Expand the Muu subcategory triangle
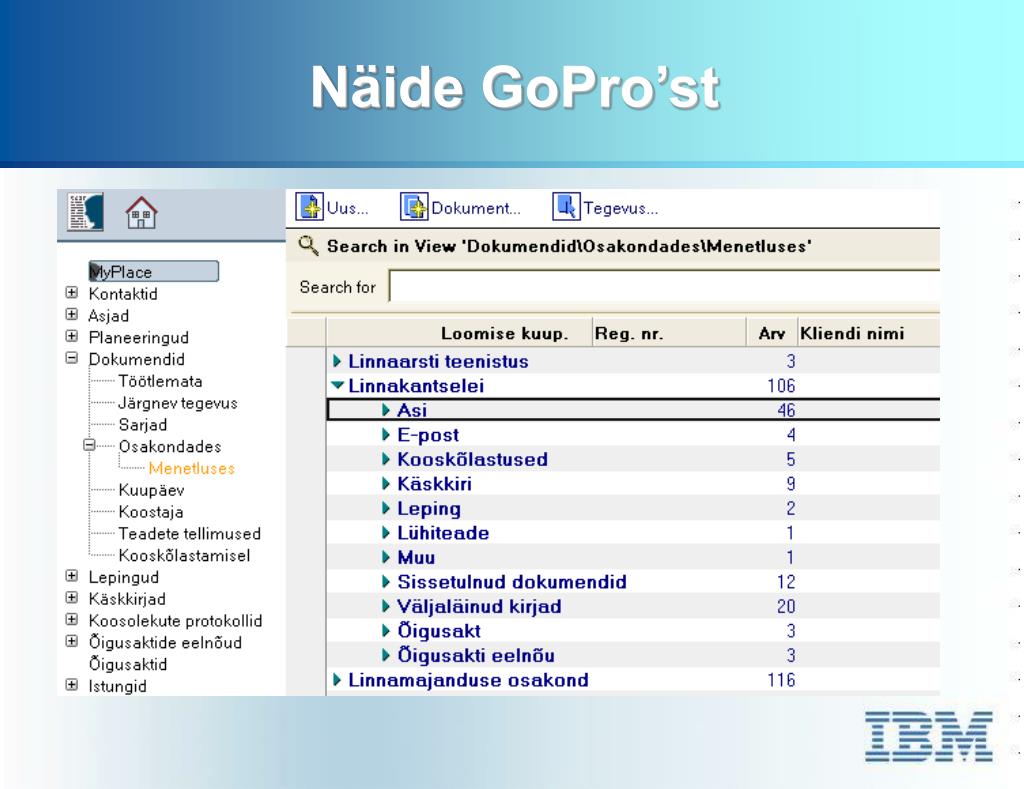 pos(386,556)
